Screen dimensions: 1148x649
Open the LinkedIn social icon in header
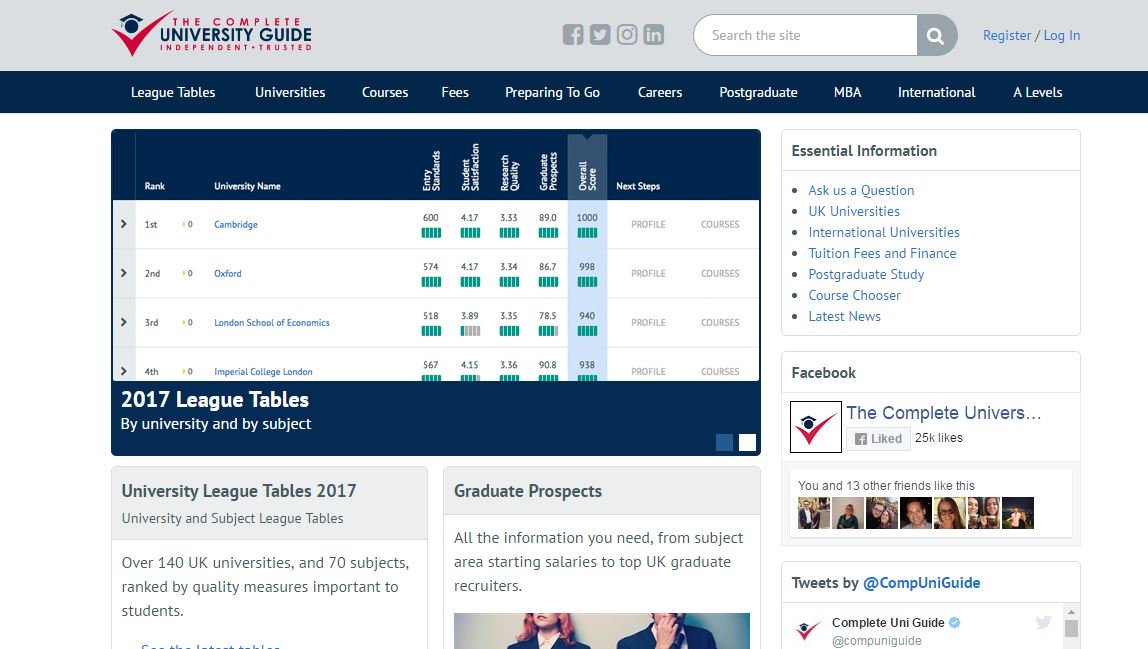pos(654,34)
